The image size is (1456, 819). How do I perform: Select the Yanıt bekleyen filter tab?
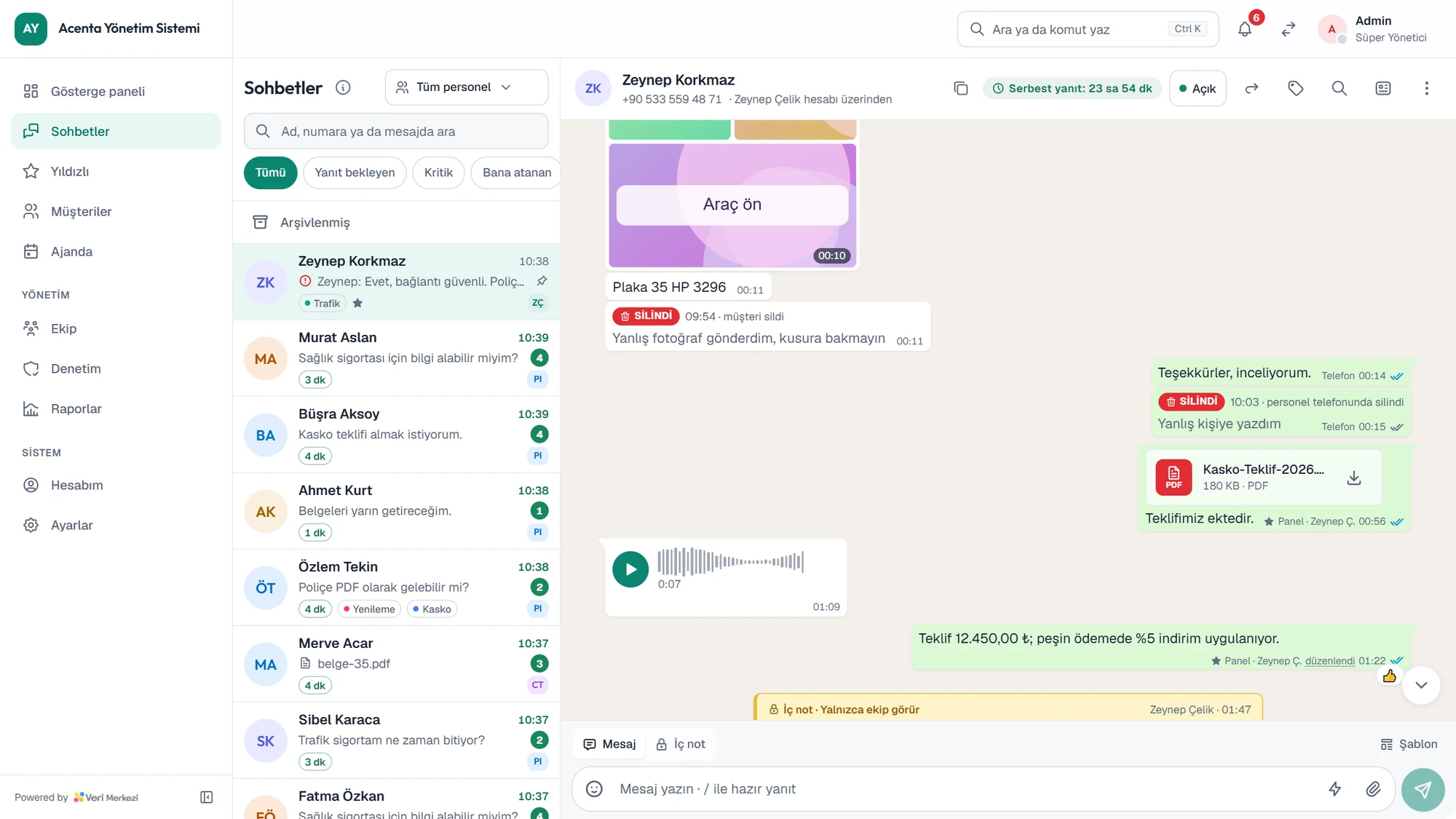(355, 173)
